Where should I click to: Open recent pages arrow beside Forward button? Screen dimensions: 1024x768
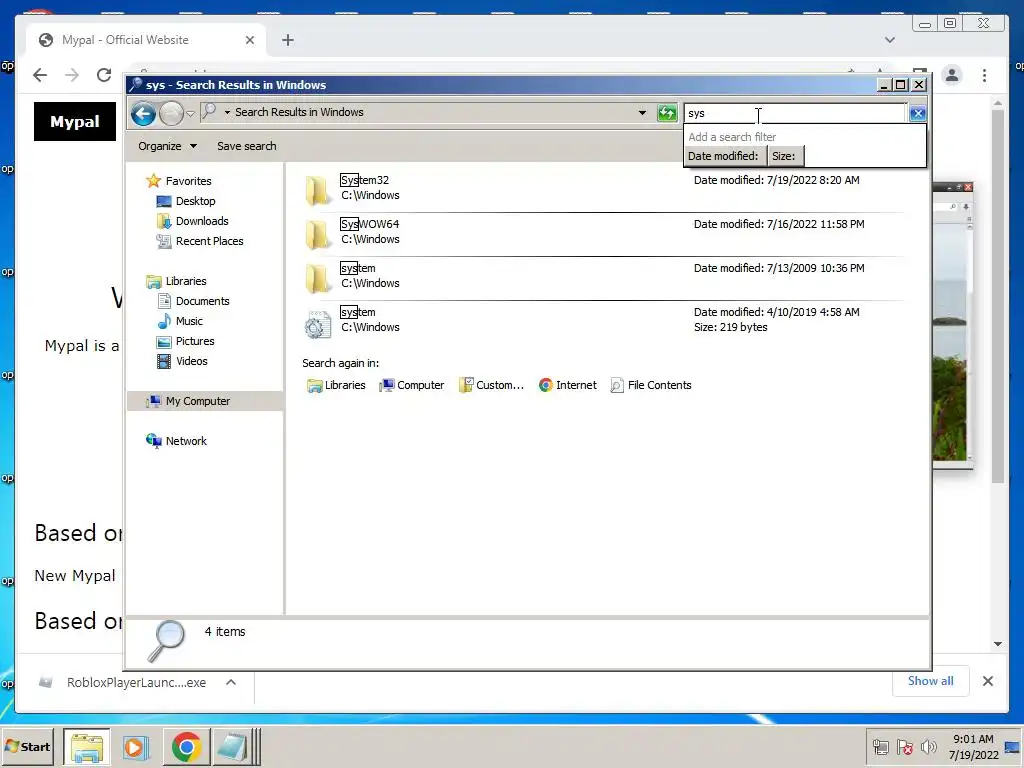(x=190, y=114)
